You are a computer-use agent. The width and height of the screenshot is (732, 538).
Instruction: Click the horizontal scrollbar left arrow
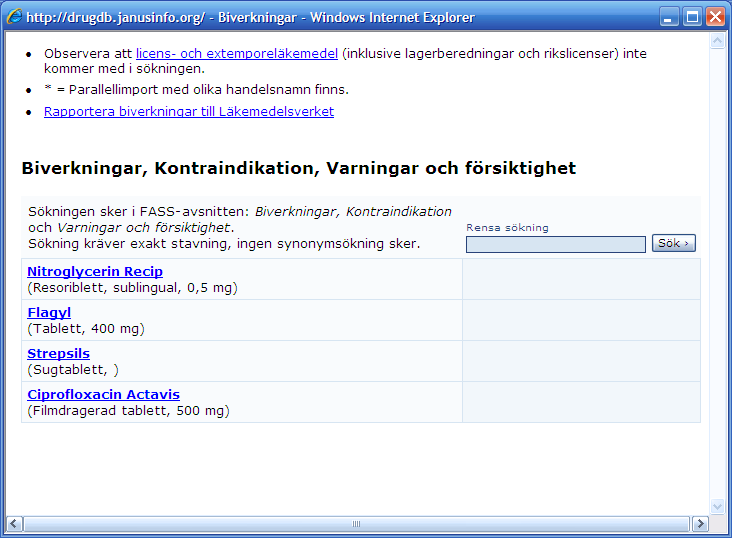pos(14,524)
